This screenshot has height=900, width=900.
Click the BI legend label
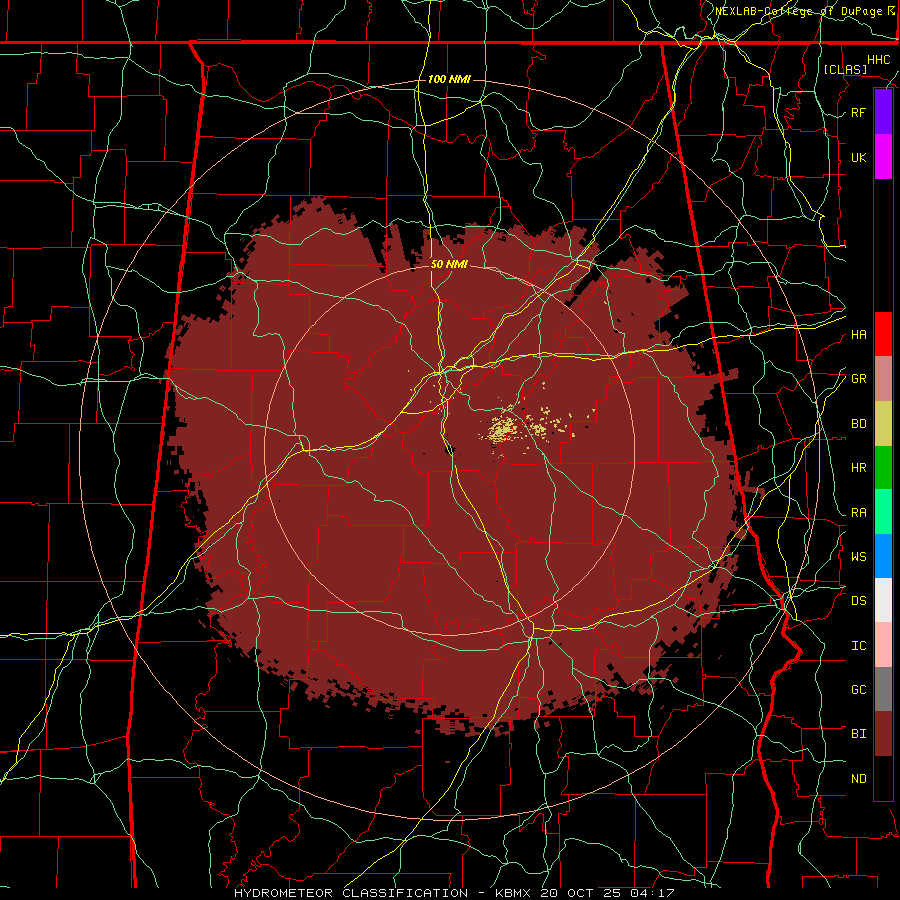click(x=858, y=734)
